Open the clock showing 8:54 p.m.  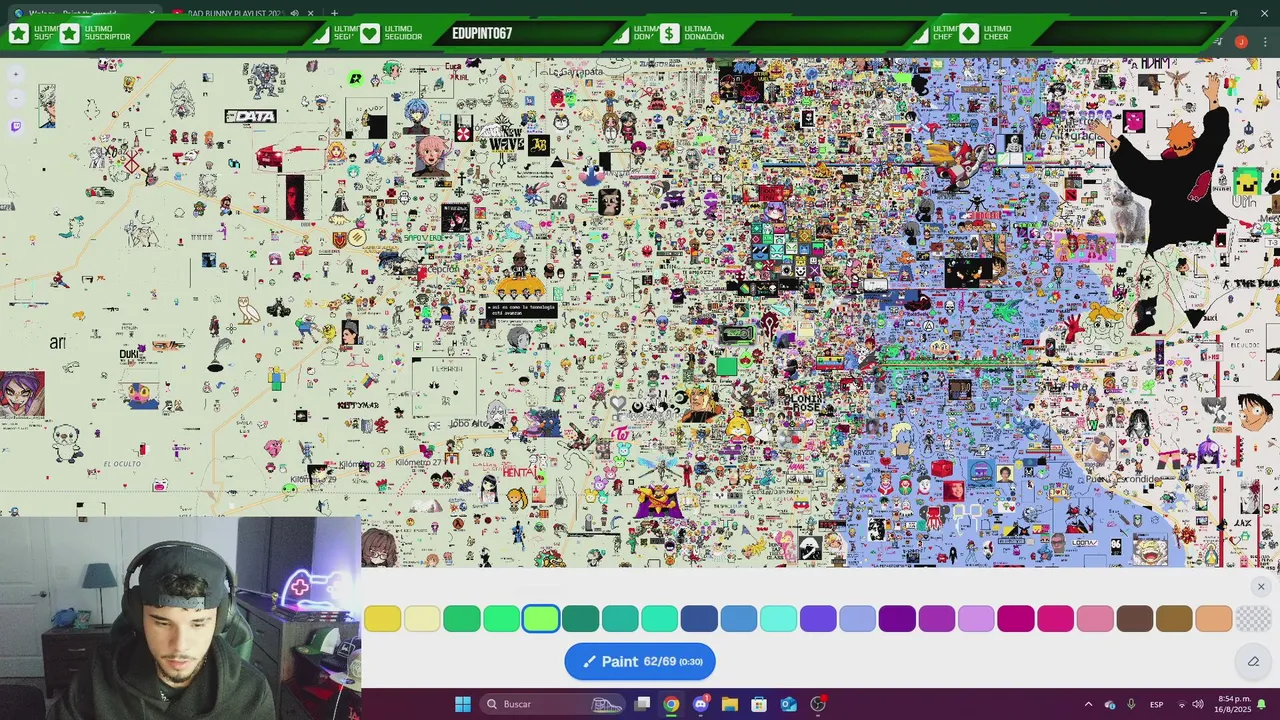pos(1234,704)
